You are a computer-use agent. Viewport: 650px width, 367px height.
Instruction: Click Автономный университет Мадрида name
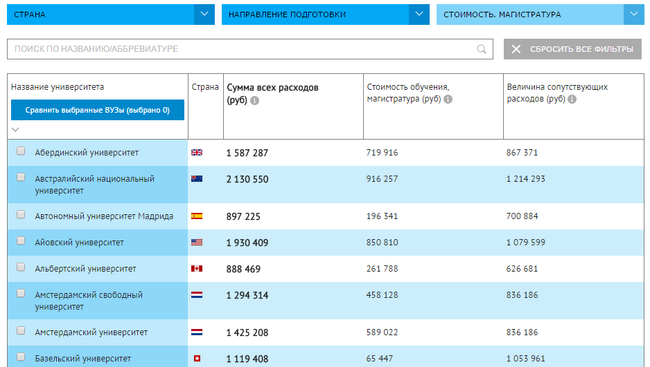(x=104, y=216)
